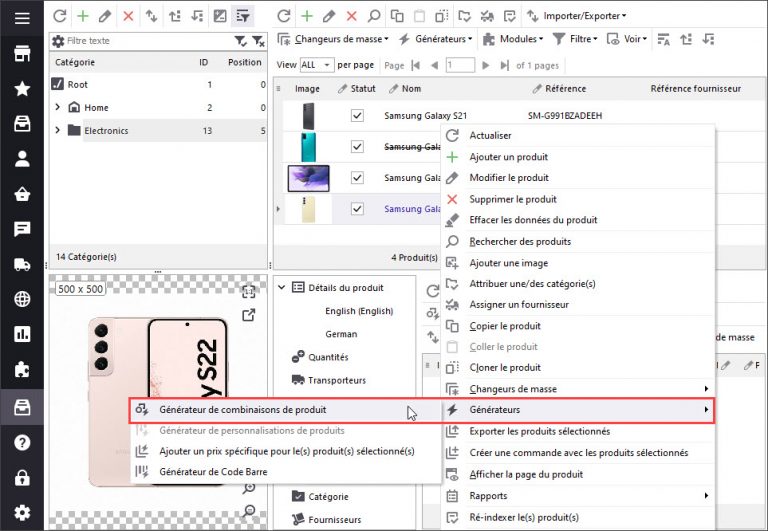Open settings gear in sidebar

click(22, 513)
